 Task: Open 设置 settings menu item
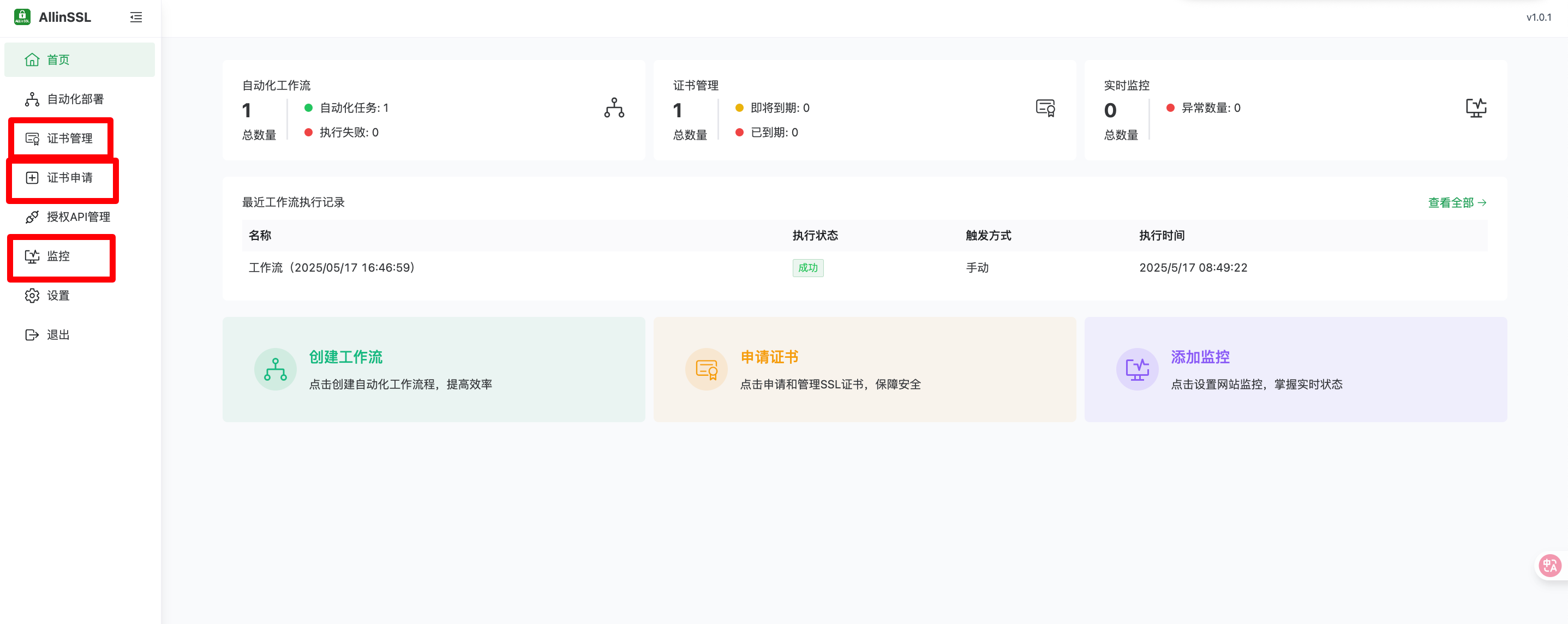point(58,296)
